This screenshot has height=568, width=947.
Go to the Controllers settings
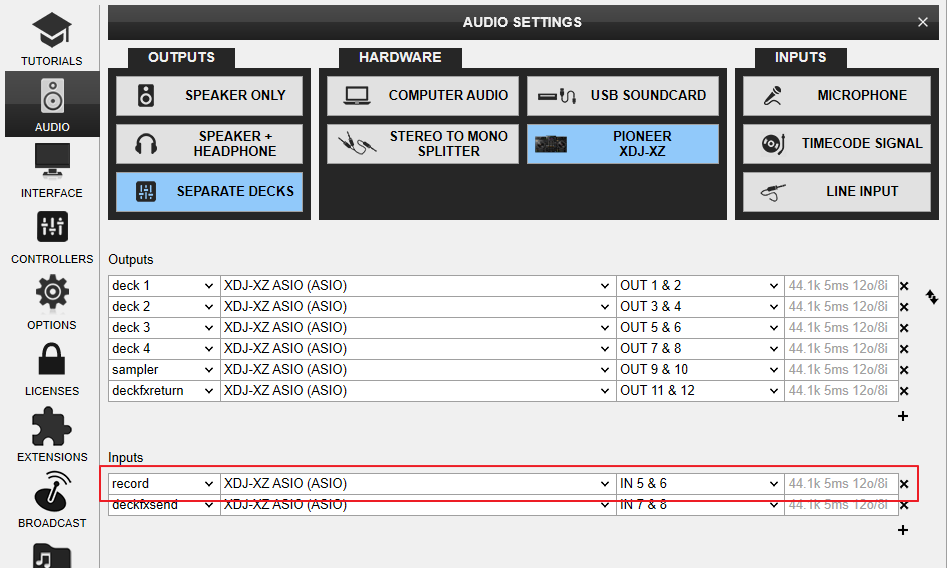[51, 236]
